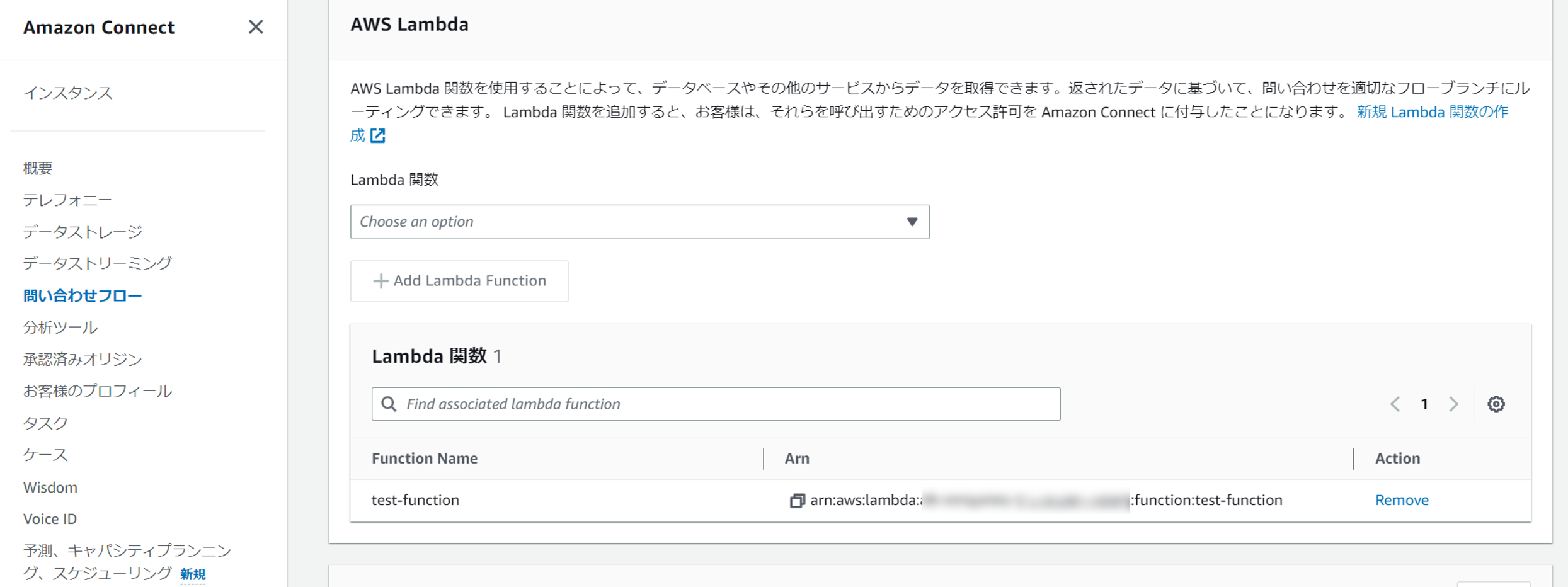The height and width of the screenshot is (587, 1568).
Task: Click the search magnifier in the Lambda table
Action: point(389,404)
